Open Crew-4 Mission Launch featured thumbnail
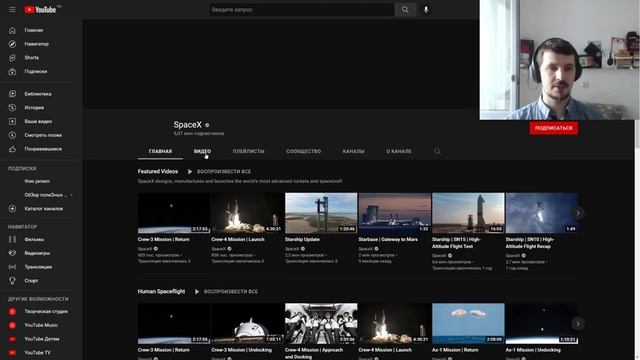Image resolution: width=640 pixels, height=360 pixels. click(247, 213)
